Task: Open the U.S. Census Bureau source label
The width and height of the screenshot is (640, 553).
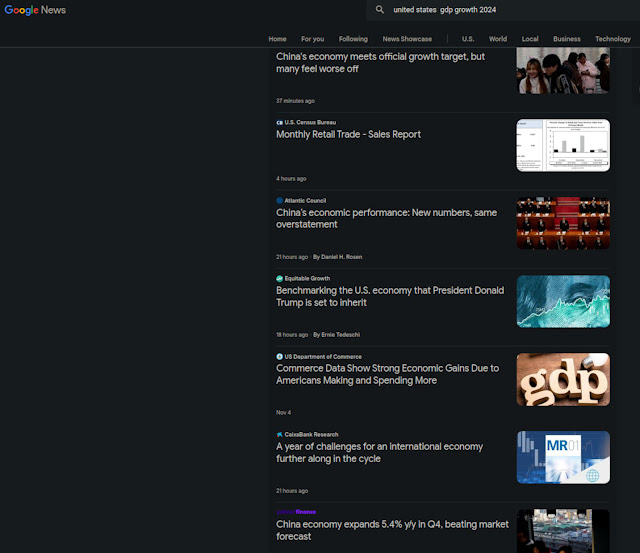Action: pyautogui.click(x=310, y=122)
